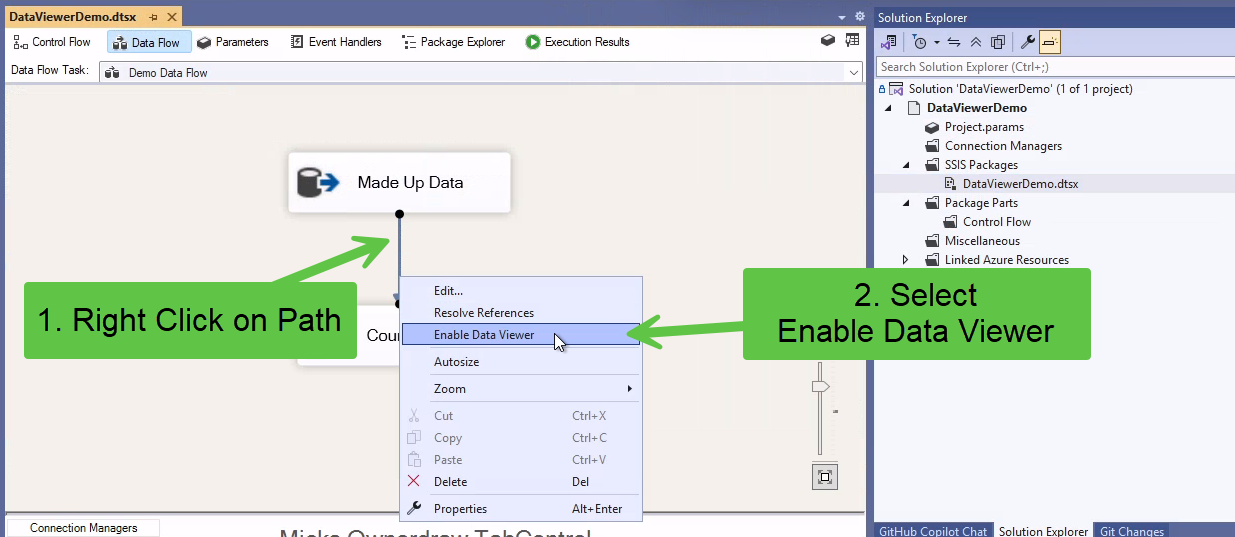This screenshot has width=1235, height=537.
Task: Click the Zoom to Fit button
Action: pyautogui.click(x=825, y=476)
